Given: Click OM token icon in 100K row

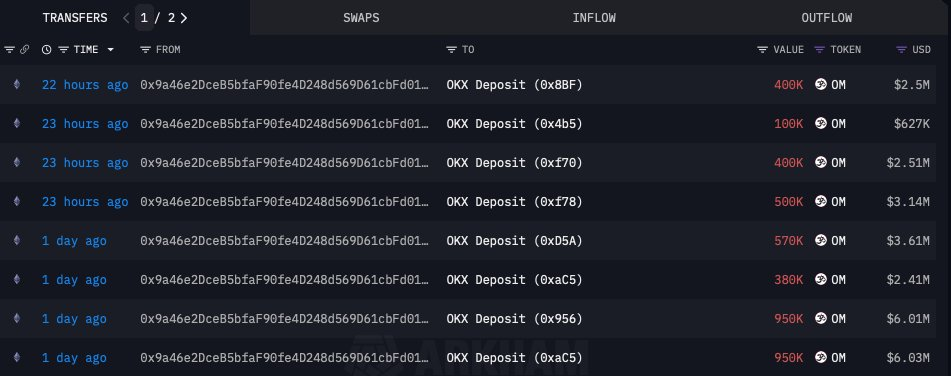Looking at the screenshot, I should click(x=821, y=124).
